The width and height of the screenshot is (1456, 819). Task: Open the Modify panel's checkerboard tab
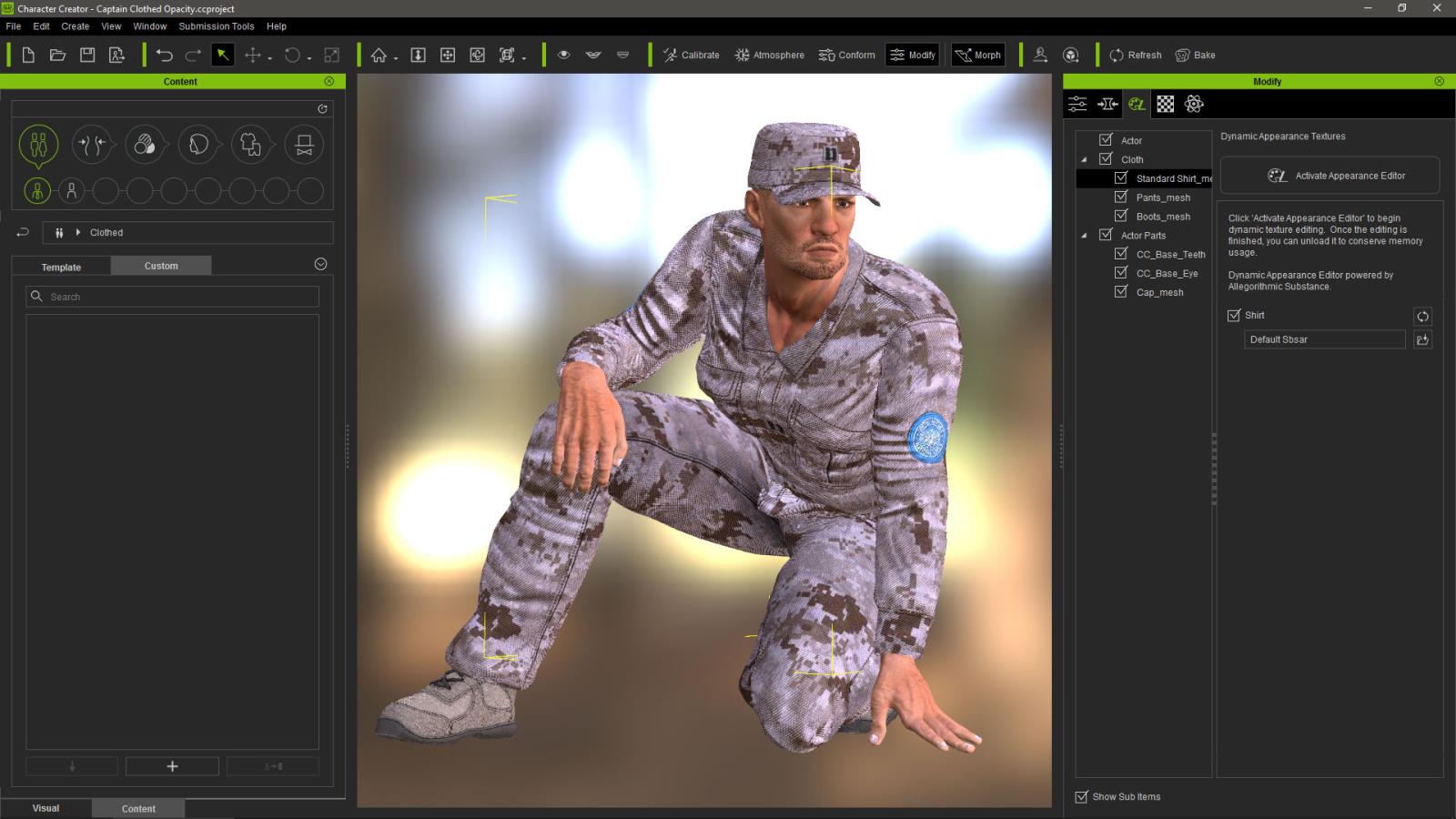[1166, 104]
